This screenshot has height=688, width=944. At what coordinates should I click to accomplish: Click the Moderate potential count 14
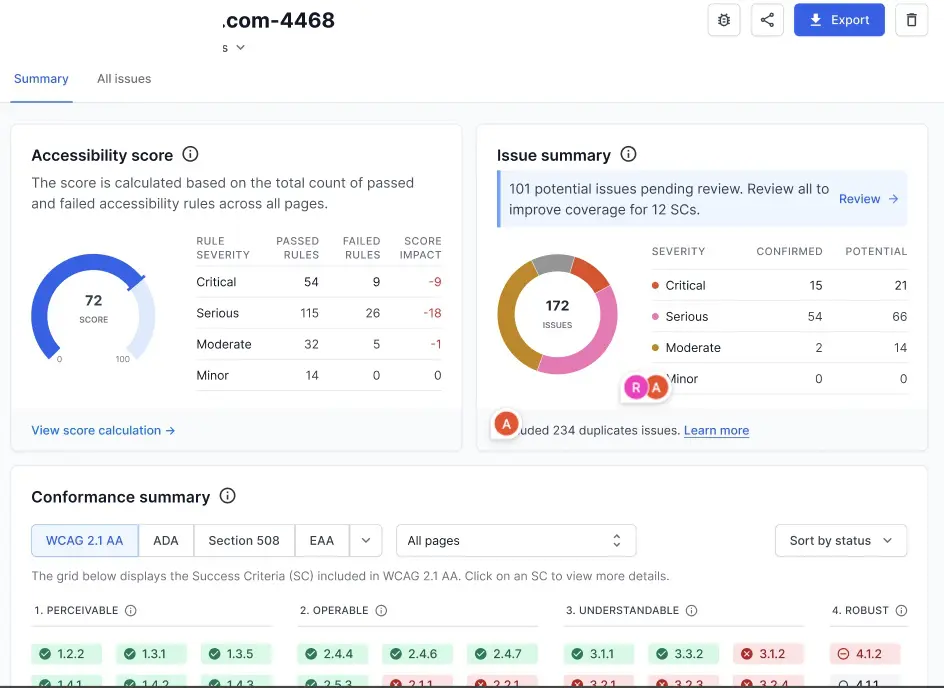point(900,347)
